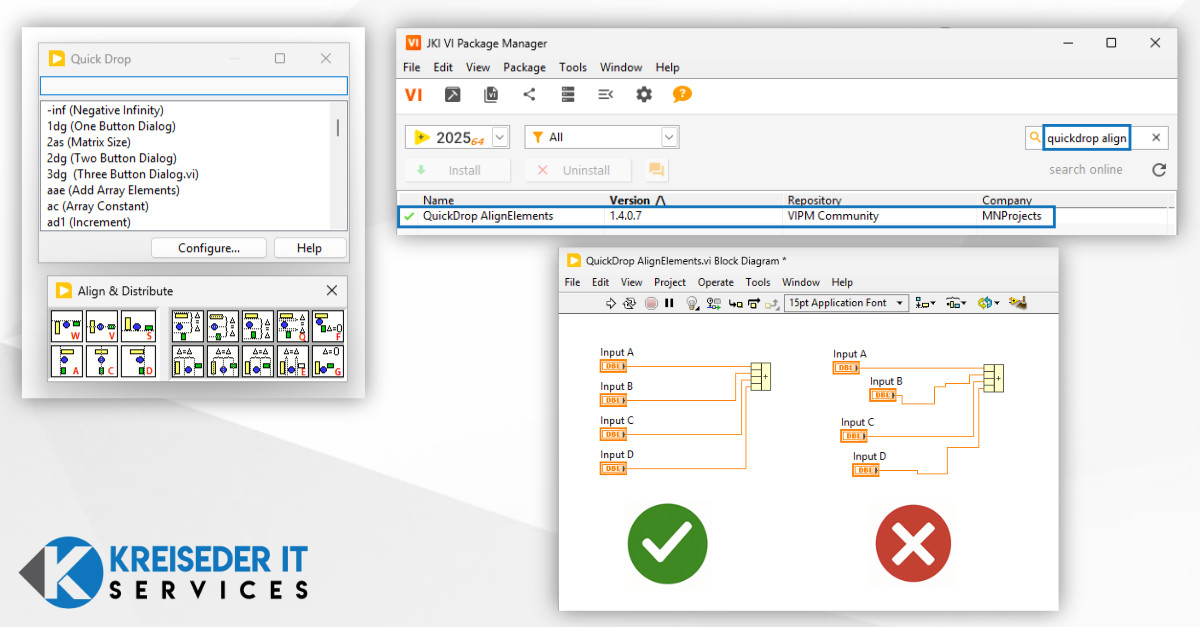Open the Window menu in VIPM
This screenshot has width=1200, height=627.
click(621, 67)
